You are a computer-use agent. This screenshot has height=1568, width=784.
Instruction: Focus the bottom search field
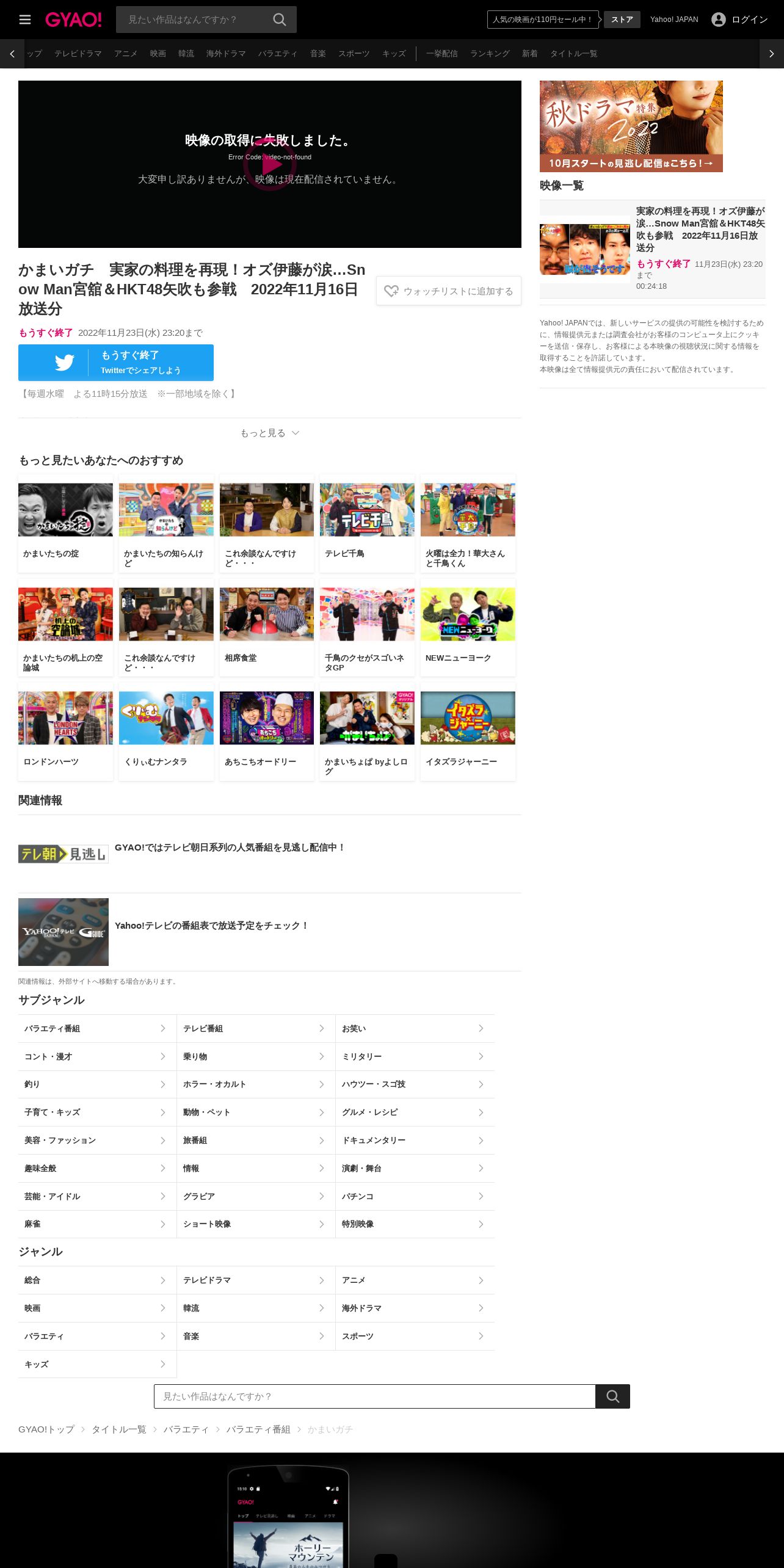(375, 1396)
